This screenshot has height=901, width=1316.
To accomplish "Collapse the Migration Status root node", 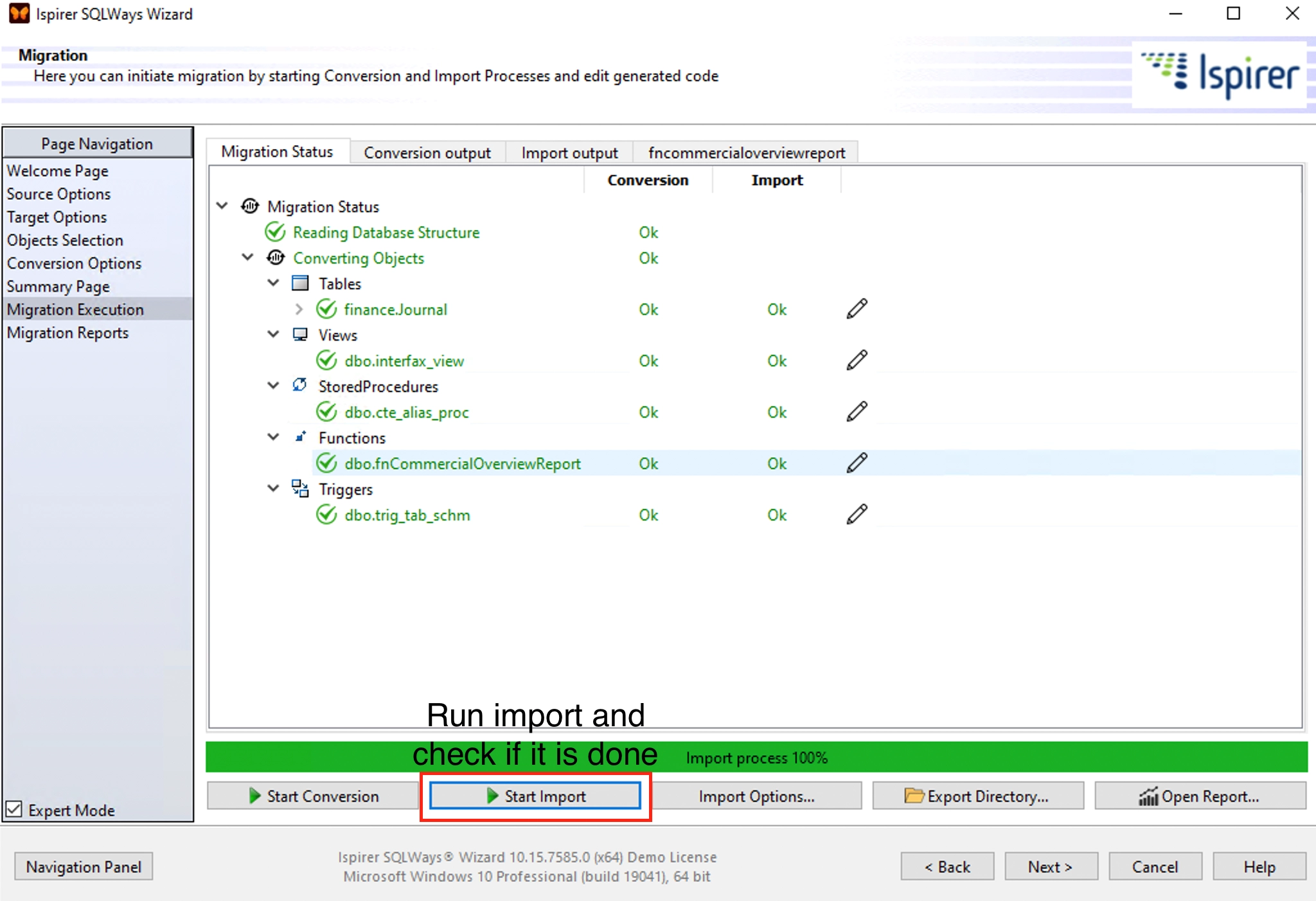I will click(222, 206).
